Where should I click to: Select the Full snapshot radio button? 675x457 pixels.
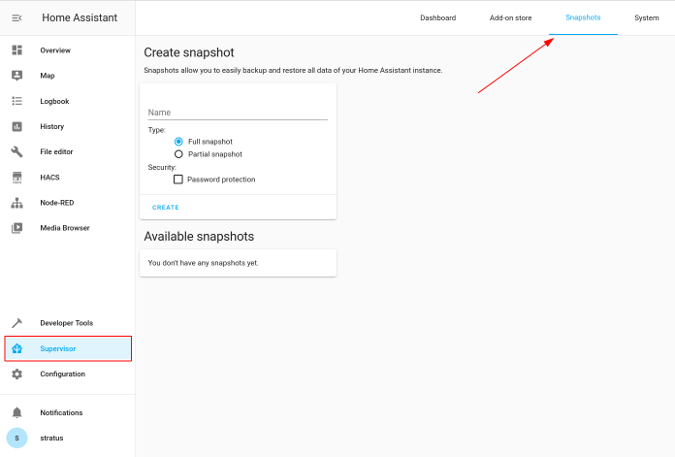(179, 142)
